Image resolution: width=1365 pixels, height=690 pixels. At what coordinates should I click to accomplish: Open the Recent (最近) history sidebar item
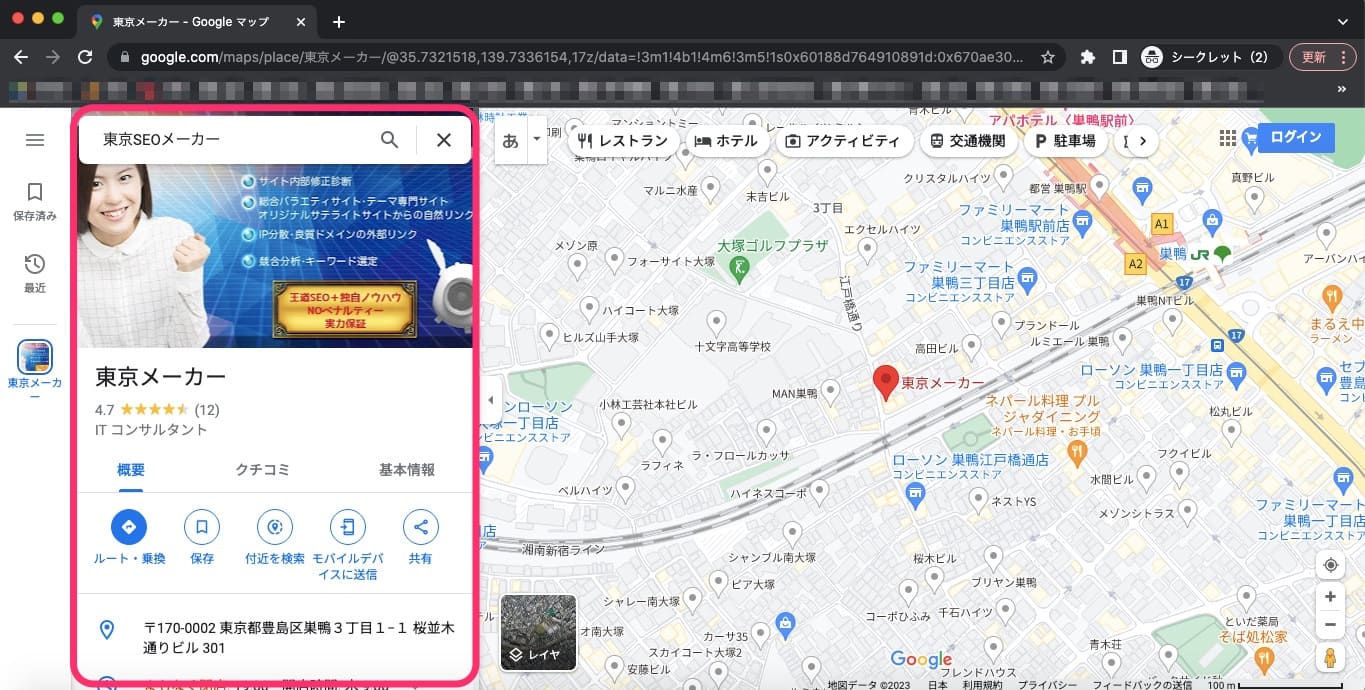(35, 273)
